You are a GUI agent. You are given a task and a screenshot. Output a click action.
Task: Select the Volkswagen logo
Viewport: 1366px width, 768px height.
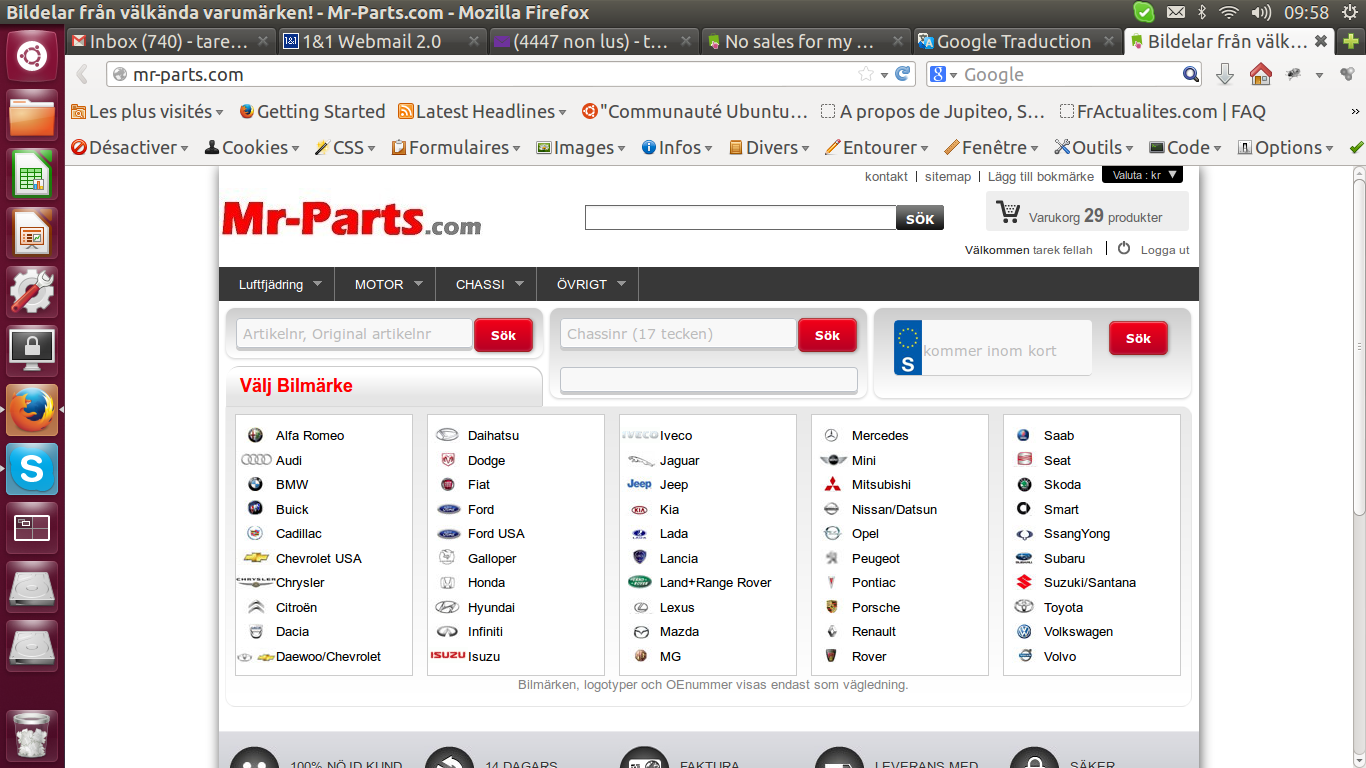point(1024,631)
